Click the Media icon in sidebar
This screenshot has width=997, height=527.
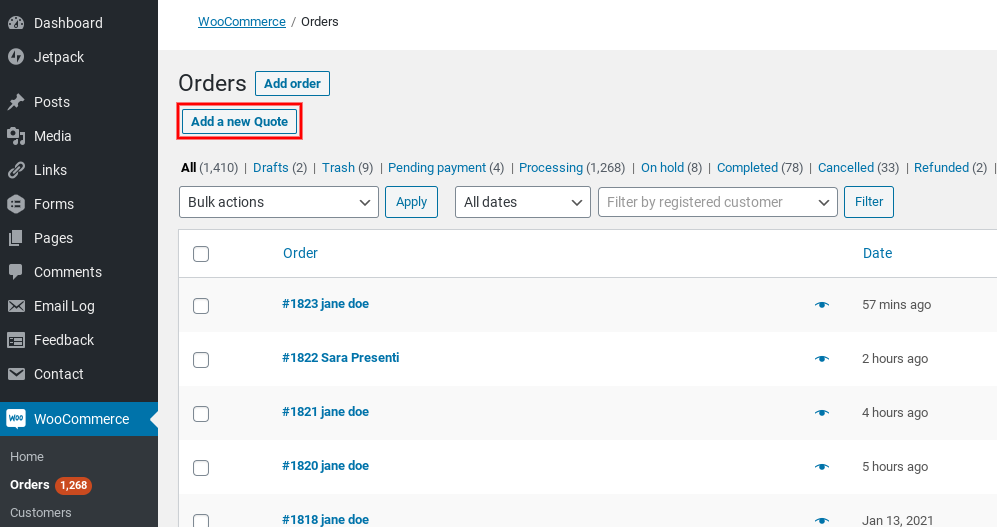tap(16, 136)
